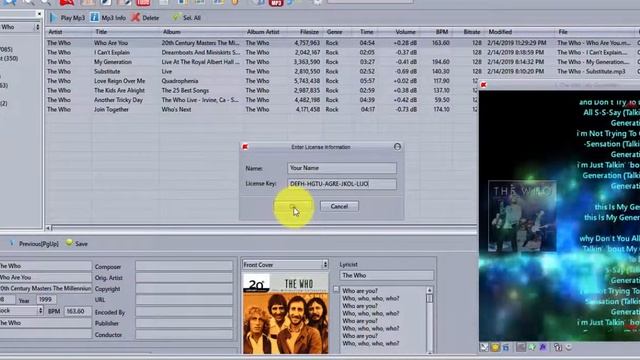Click the Who's Next album cell

coord(176,109)
